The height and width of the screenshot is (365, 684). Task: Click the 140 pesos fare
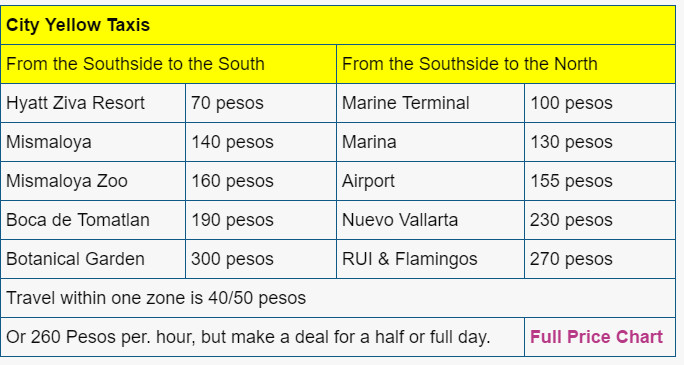(x=261, y=142)
